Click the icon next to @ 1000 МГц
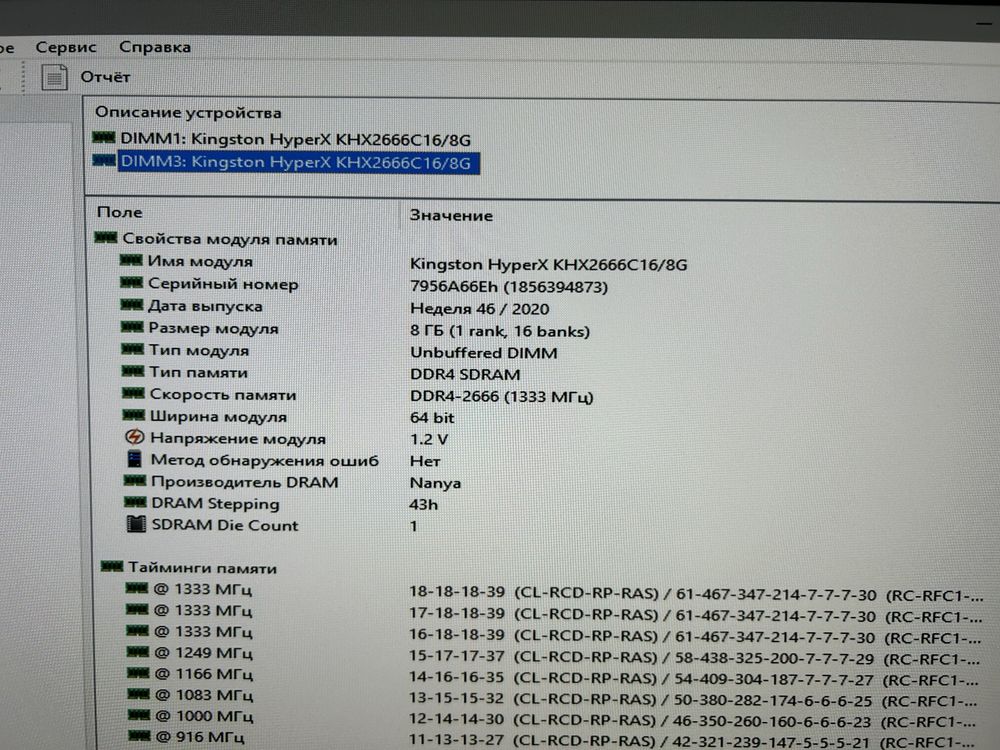 (139, 714)
